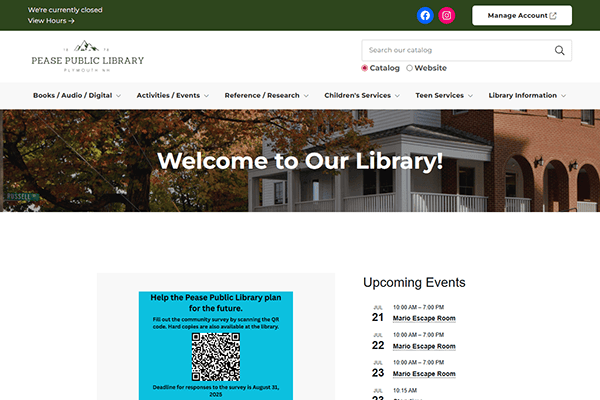This screenshot has height=400, width=600.
Task: Expand the Activities / Events chevron
Action: pyautogui.click(x=206, y=96)
